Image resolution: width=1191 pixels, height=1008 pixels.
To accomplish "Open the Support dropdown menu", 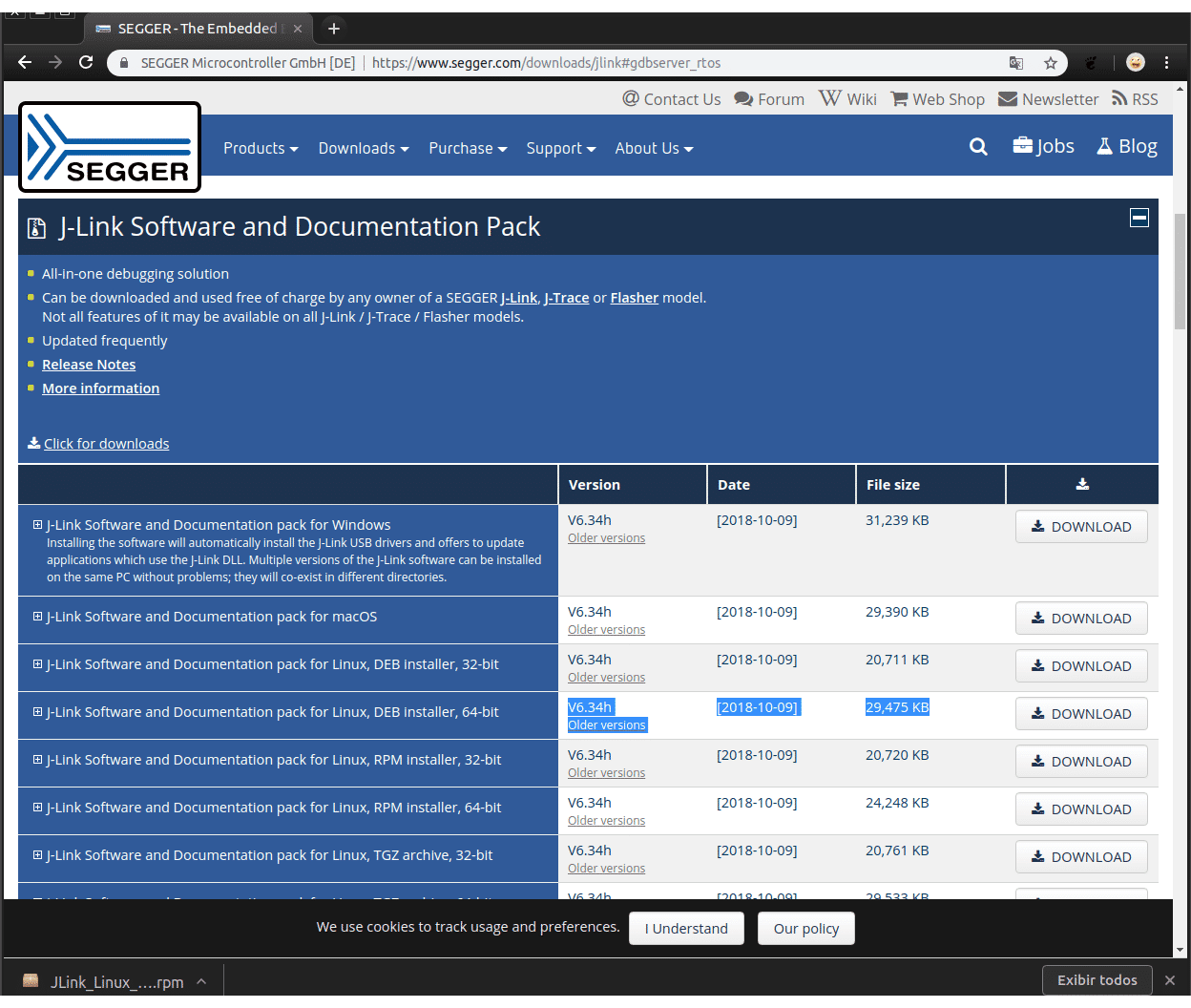I will click(x=561, y=148).
